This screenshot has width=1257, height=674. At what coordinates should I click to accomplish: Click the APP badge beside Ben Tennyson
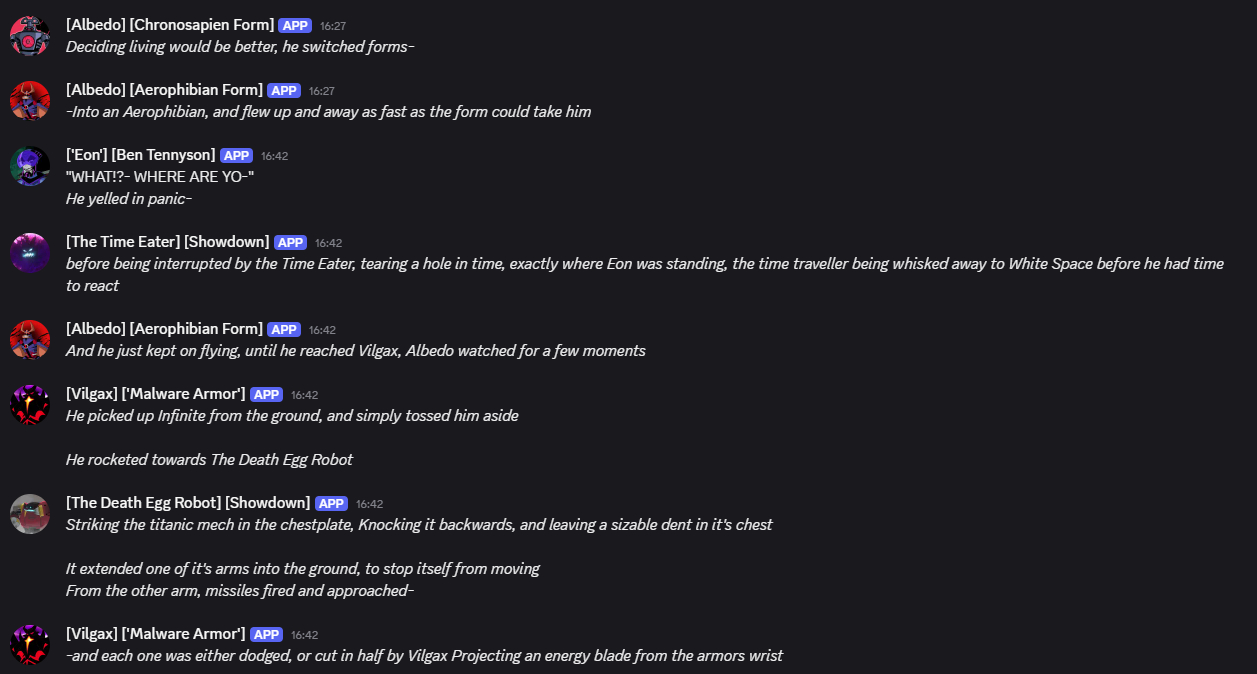[x=236, y=155]
